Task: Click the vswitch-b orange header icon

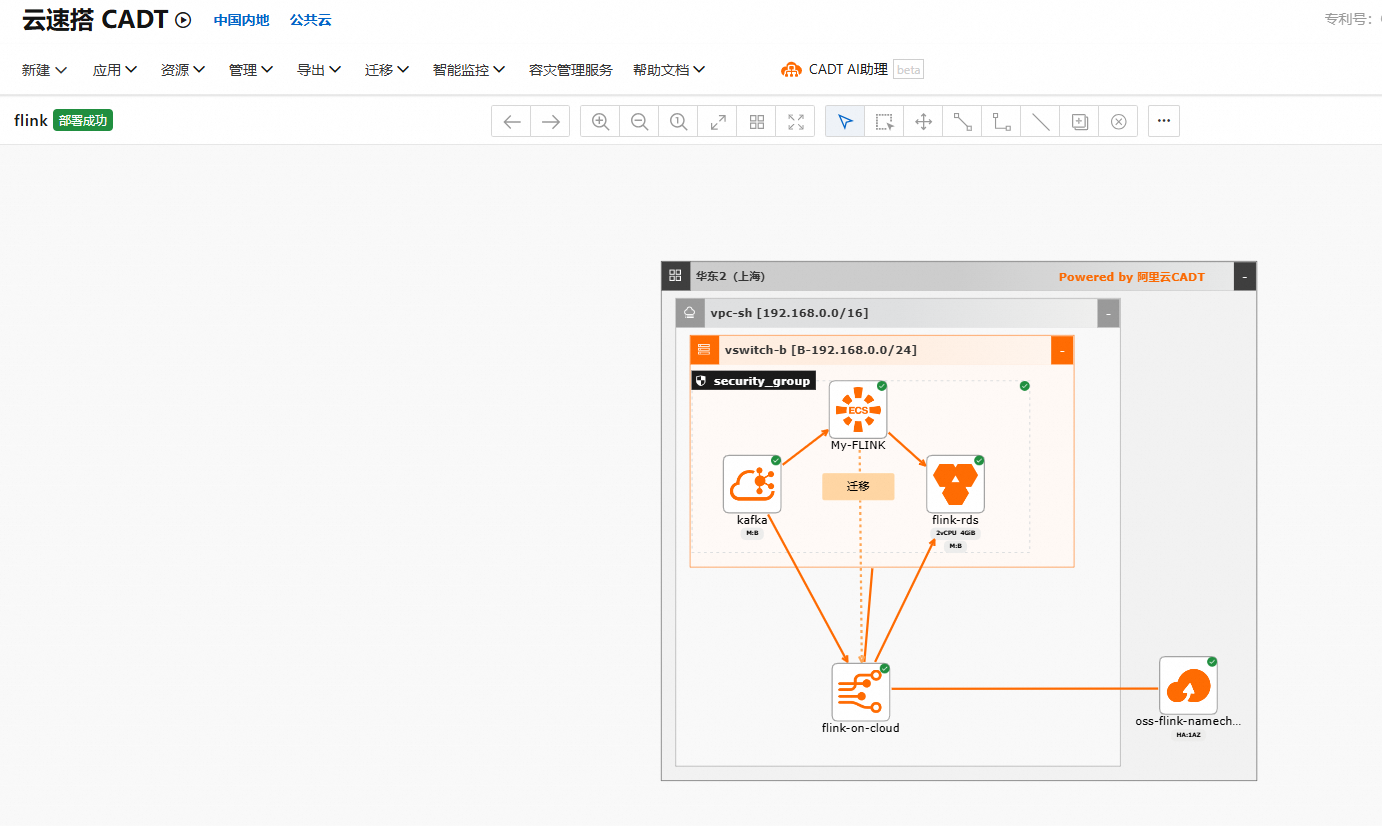Action: point(704,350)
